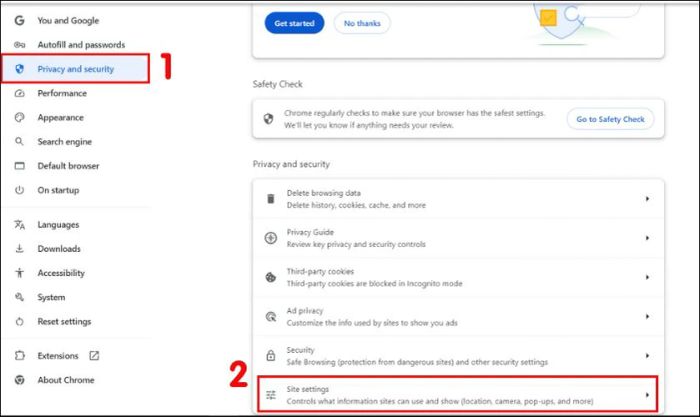Open System settings
Image resolution: width=700 pixels, height=417 pixels.
(51, 297)
